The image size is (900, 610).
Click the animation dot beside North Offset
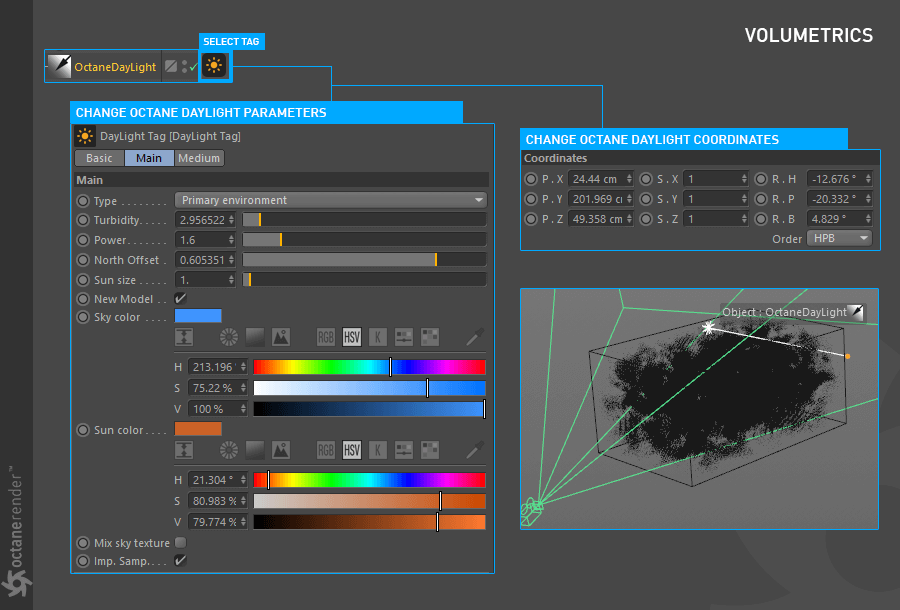(x=83, y=260)
